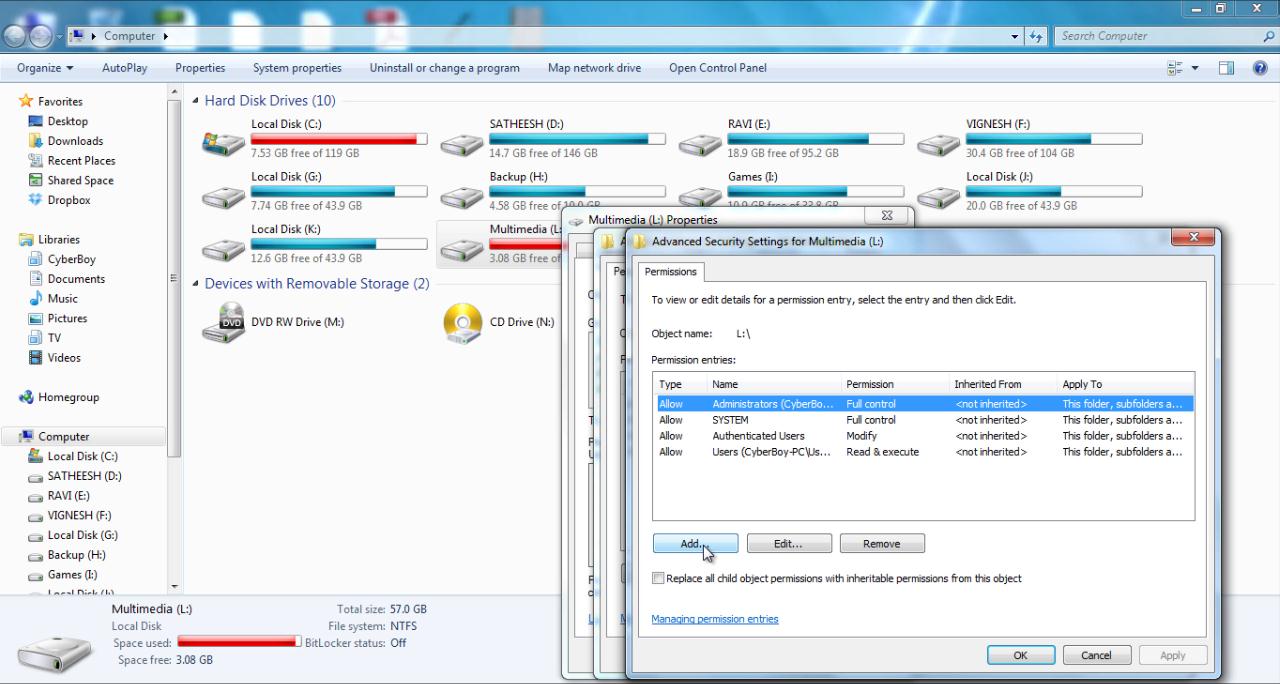
Task: Open the Organize dropdown menu
Action: 43,67
